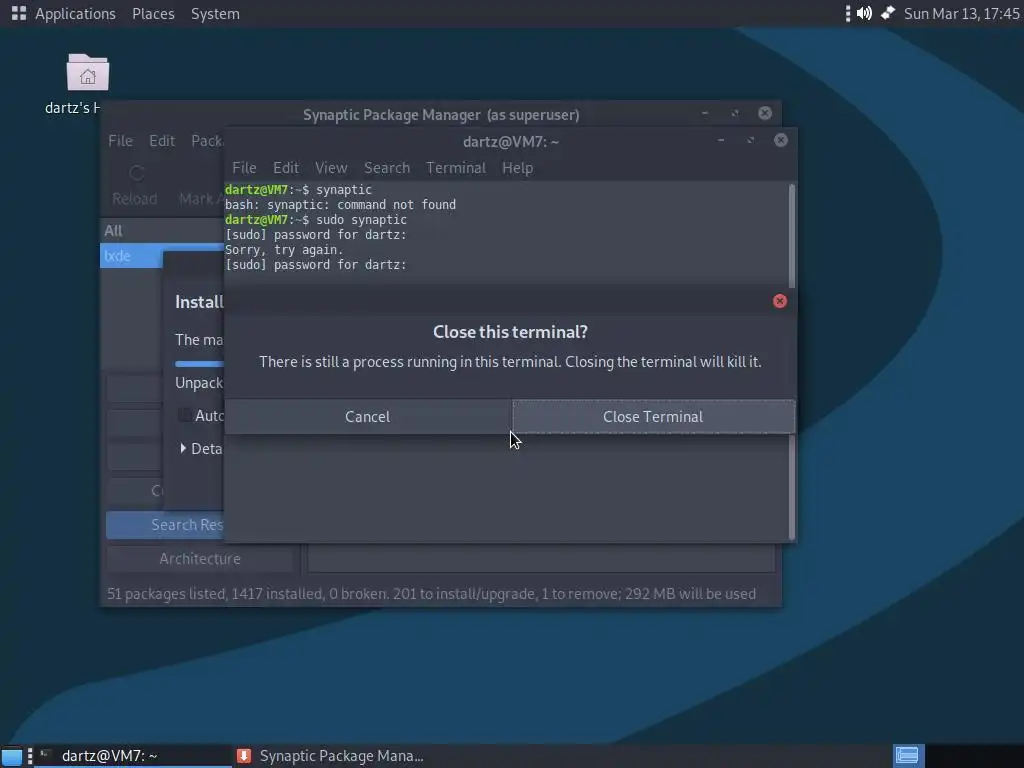Click the volume speaker icon in tray

[864, 13]
